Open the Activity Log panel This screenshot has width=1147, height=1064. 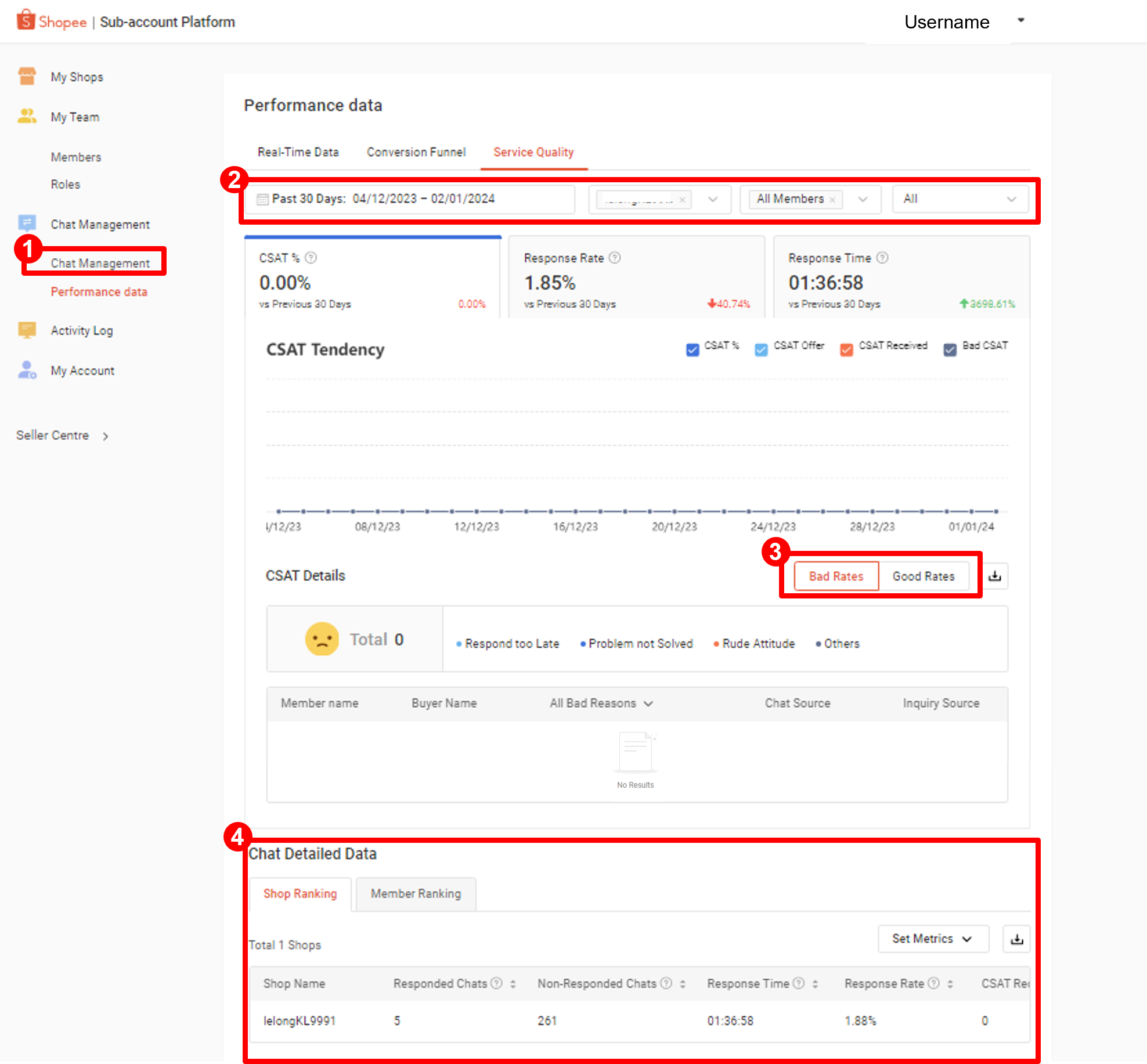81,330
